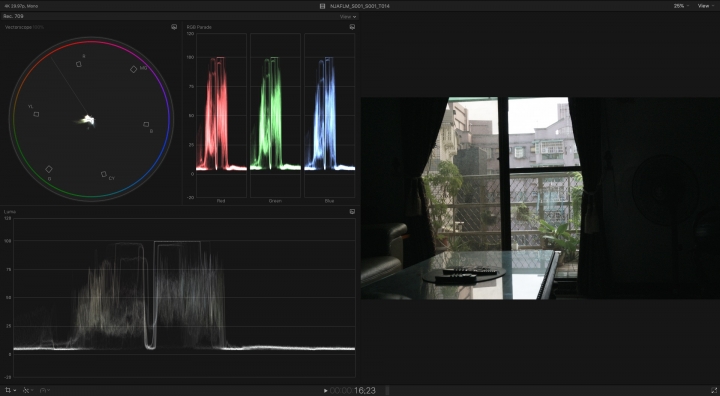Click the 4K 29.97p, Mono format text
Screen dimensions: 720x396
pos(21,6)
